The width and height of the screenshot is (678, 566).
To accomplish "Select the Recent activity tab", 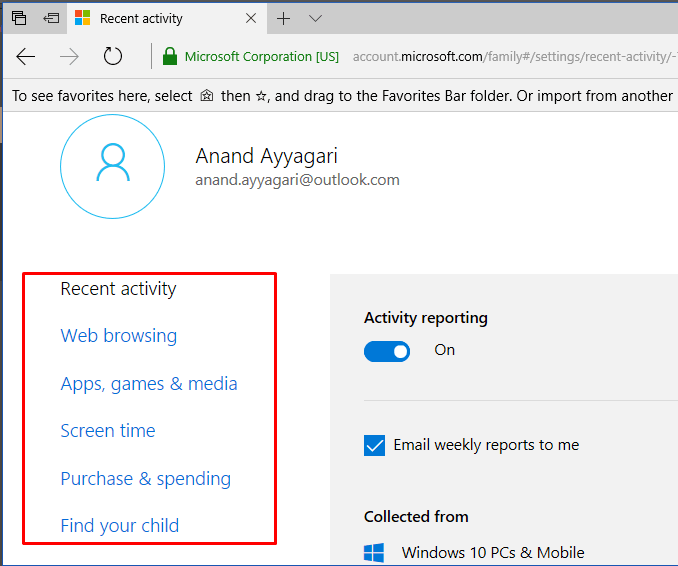I will pos(166,18).
